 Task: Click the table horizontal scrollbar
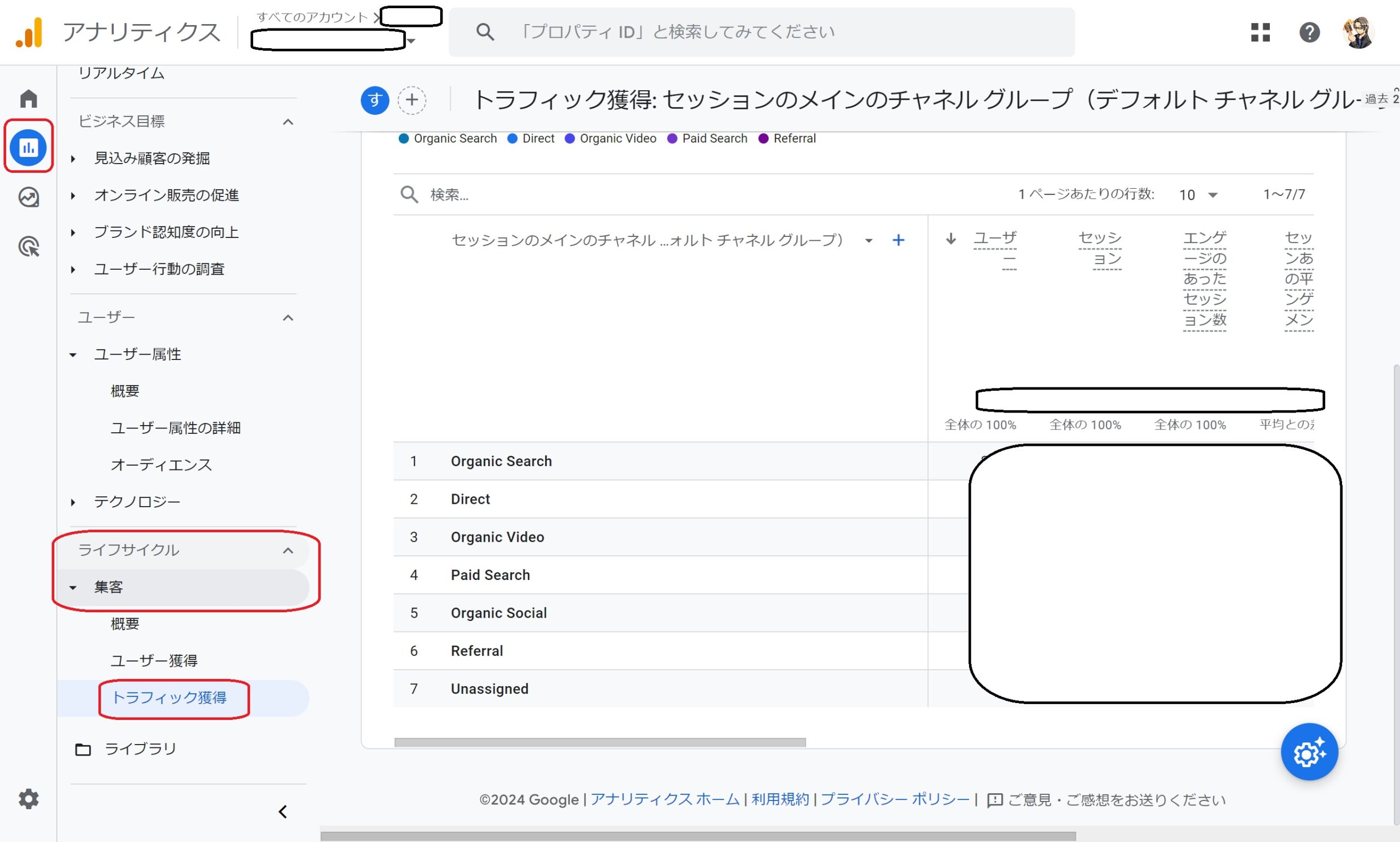point(599,743)
